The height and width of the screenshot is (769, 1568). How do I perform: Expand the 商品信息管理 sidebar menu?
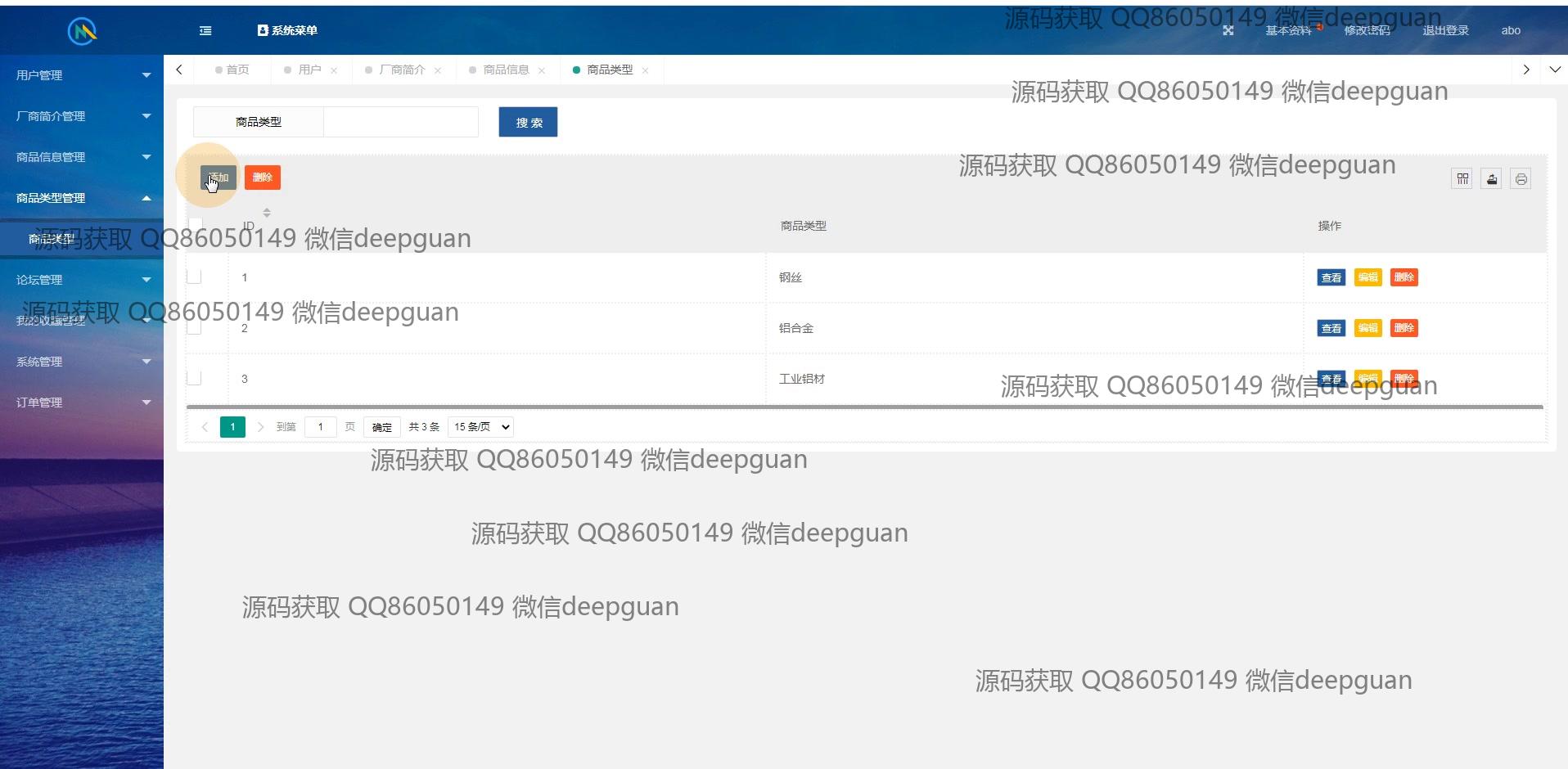(82, 157)
